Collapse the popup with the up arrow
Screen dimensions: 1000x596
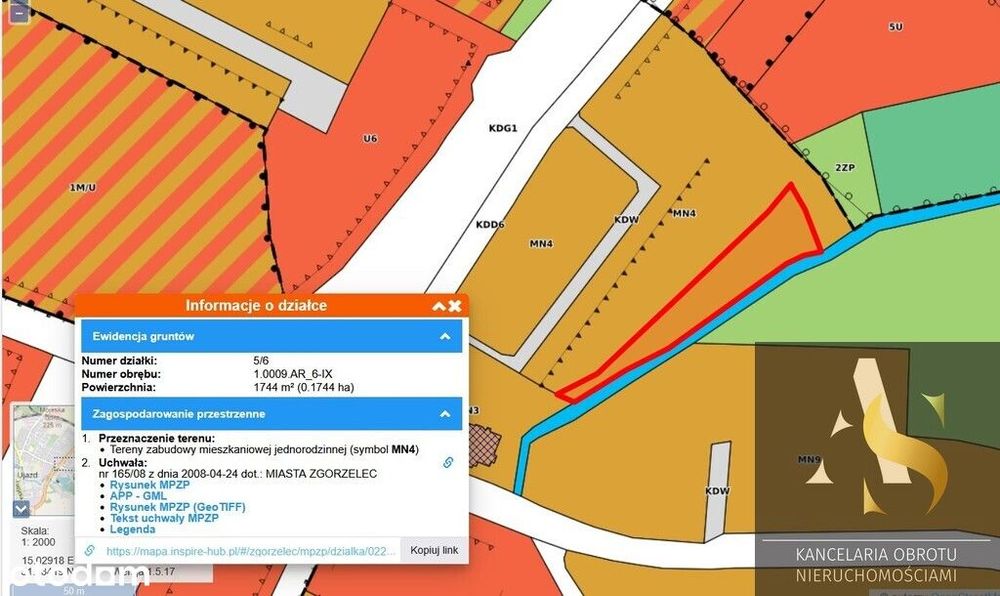pos(439,306)
